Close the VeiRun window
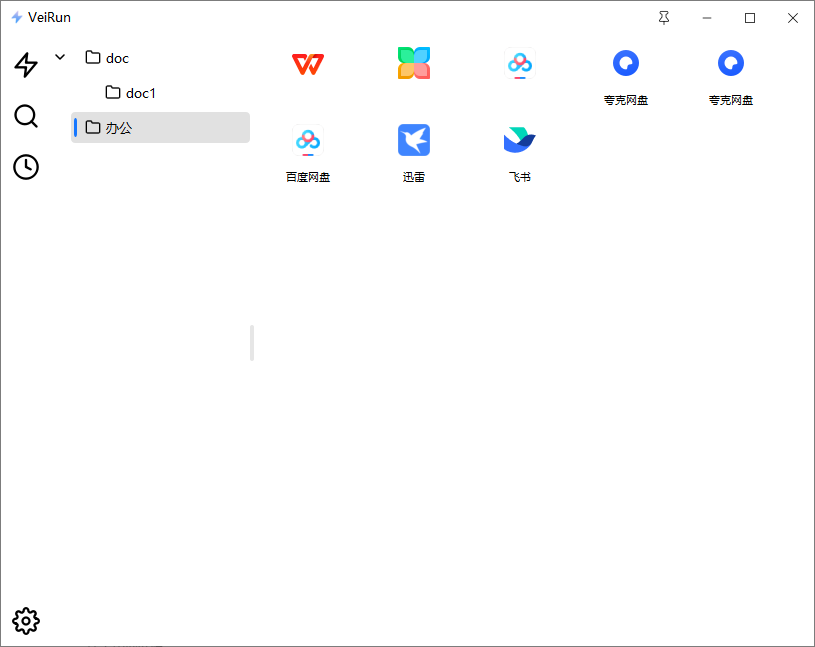The width and height of the screenshot is (815, 647). (793, 18)
